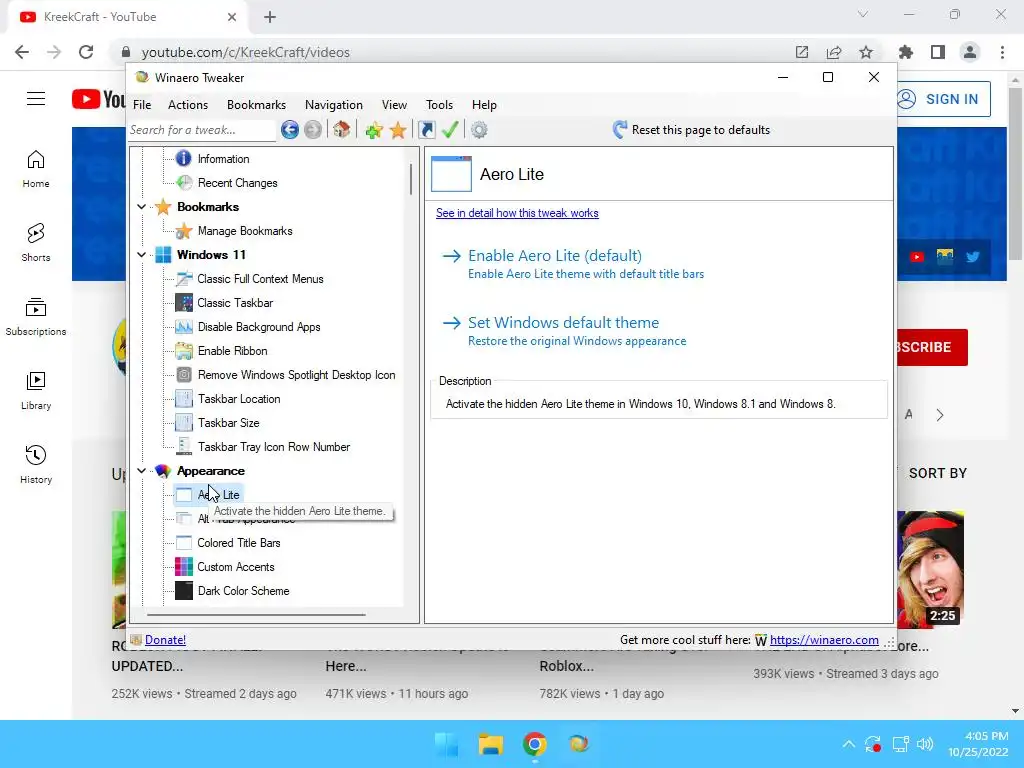Open Chrome three-dot menu
Viewport: 1024px width, 768px height.
click(1002, 52)
